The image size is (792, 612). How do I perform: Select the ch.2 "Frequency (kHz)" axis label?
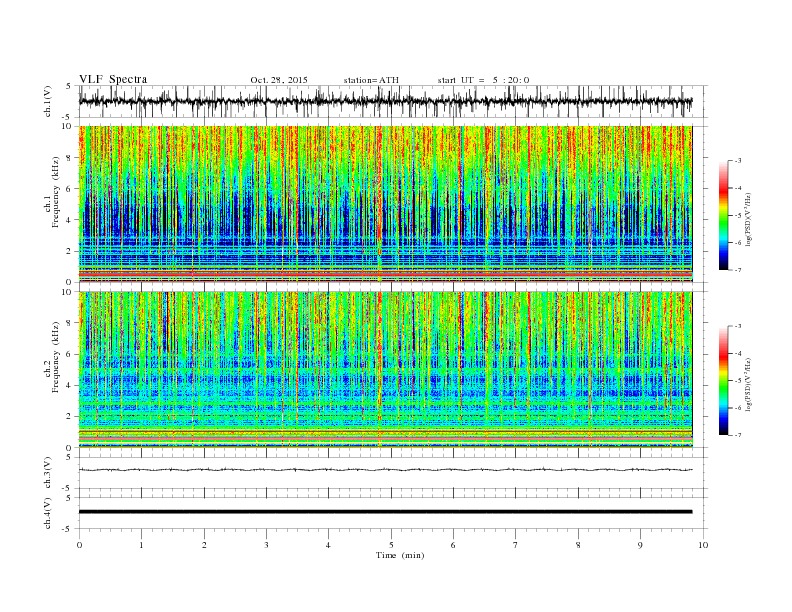click(x=56, y=356)
